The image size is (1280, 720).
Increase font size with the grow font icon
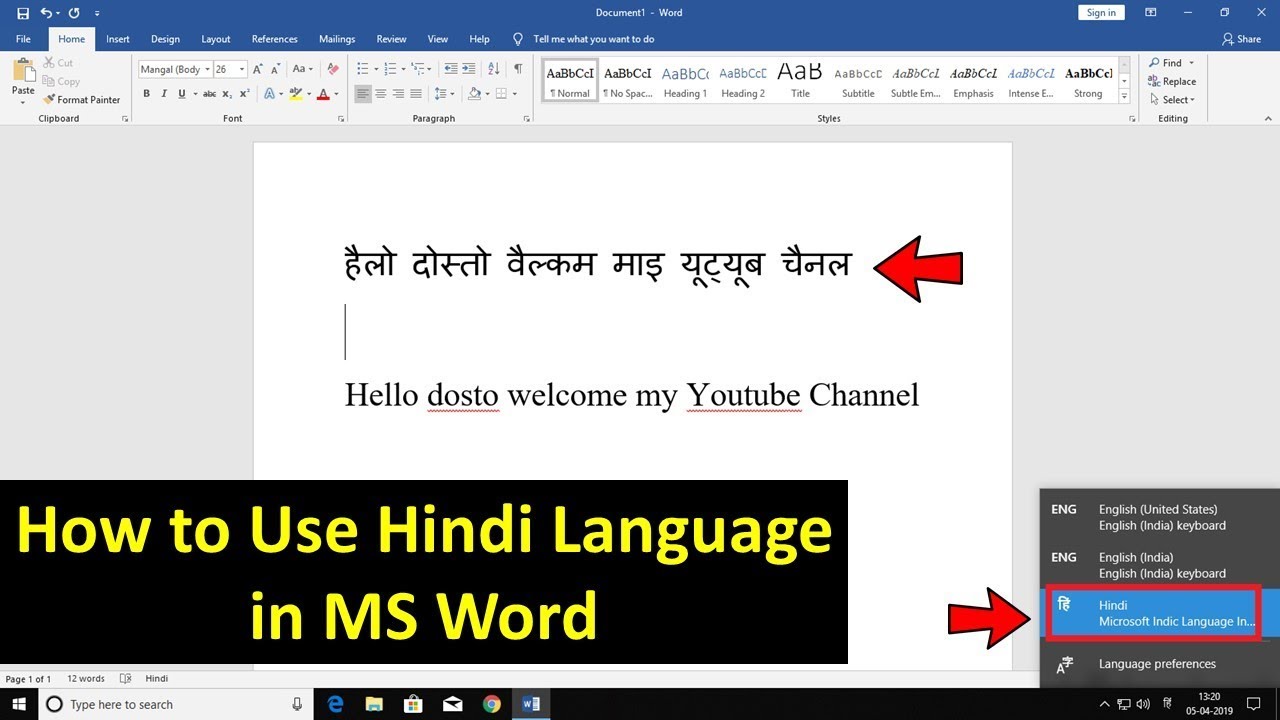pyautogui.click(x=258, y=69)
